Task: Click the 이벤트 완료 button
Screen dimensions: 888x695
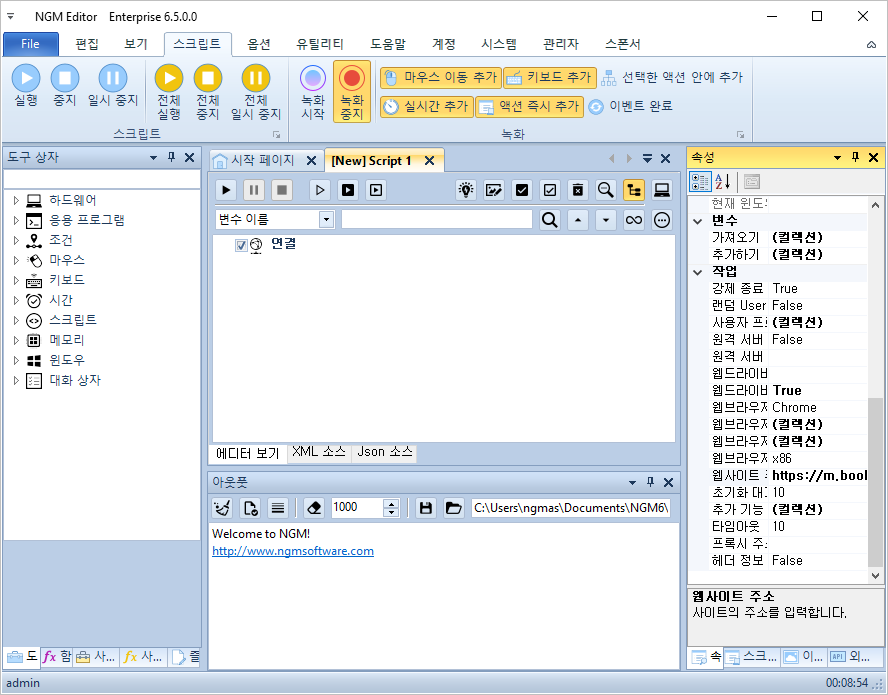Action: pos(630,106)
